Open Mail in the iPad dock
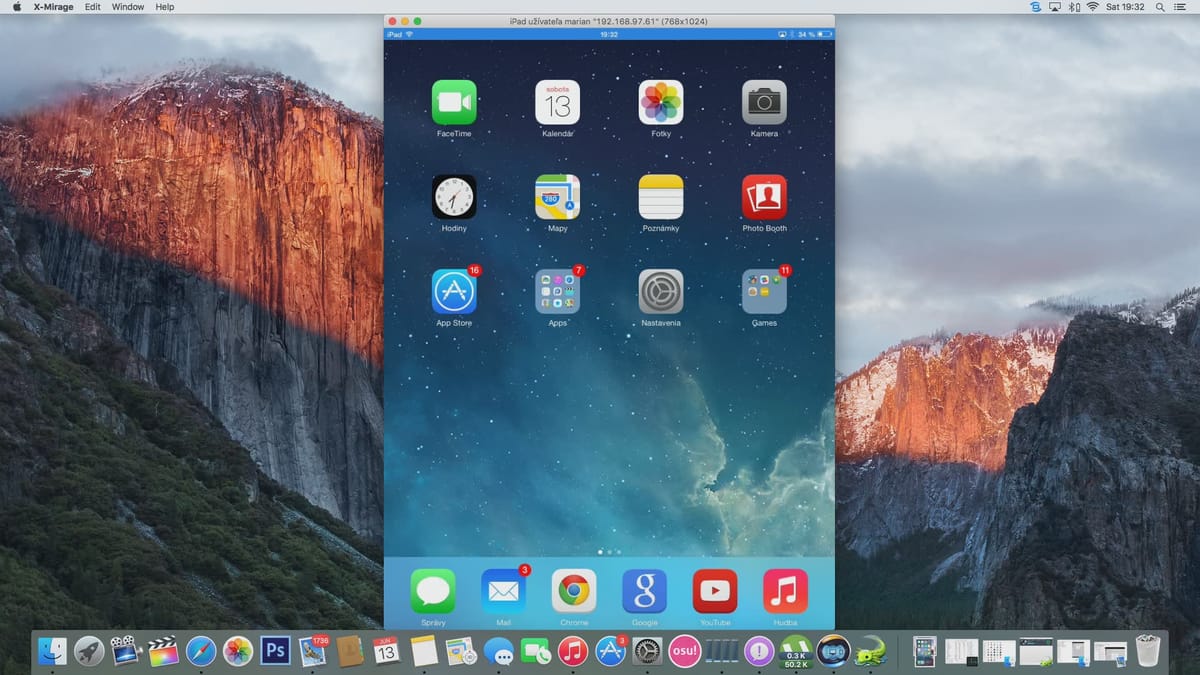The image size is (1200, 675). coord(504,591)
